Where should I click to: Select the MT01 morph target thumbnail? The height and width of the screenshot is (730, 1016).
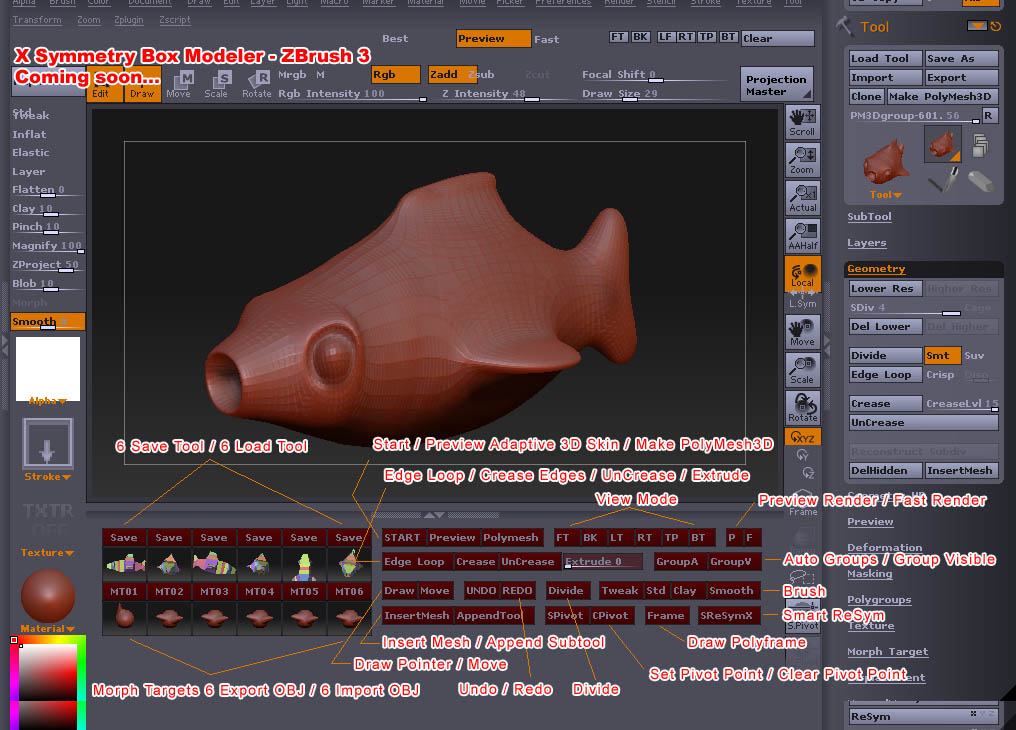pos(122,591)
